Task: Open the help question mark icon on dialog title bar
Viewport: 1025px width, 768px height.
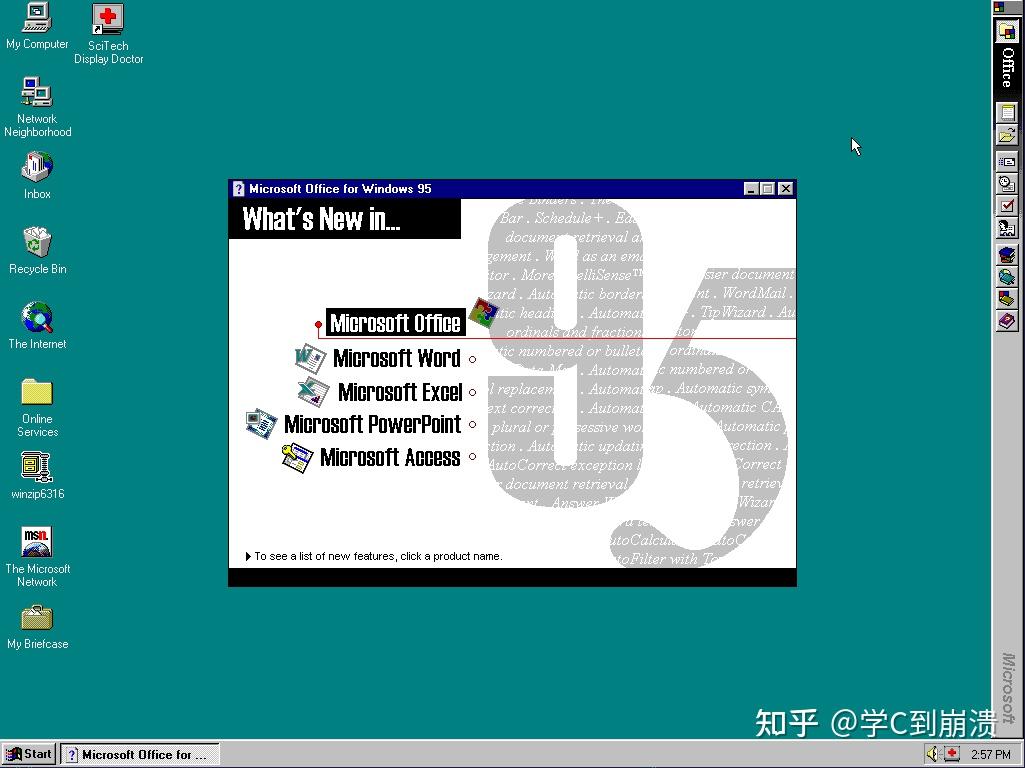Action: (237, 188)
